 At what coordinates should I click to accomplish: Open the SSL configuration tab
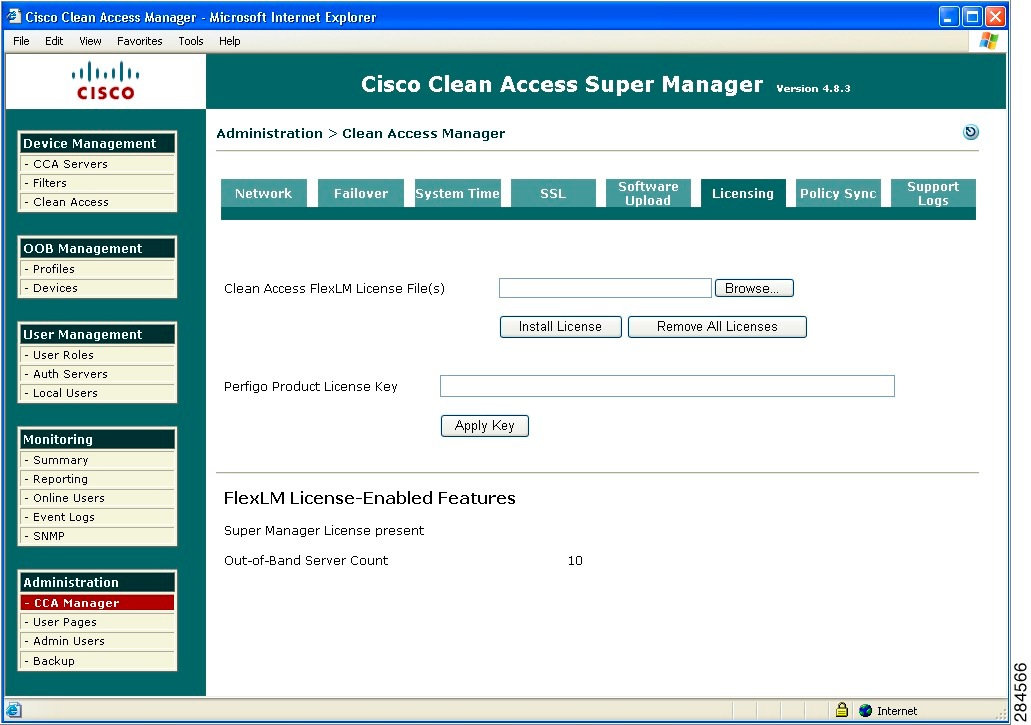pos(553,193)
